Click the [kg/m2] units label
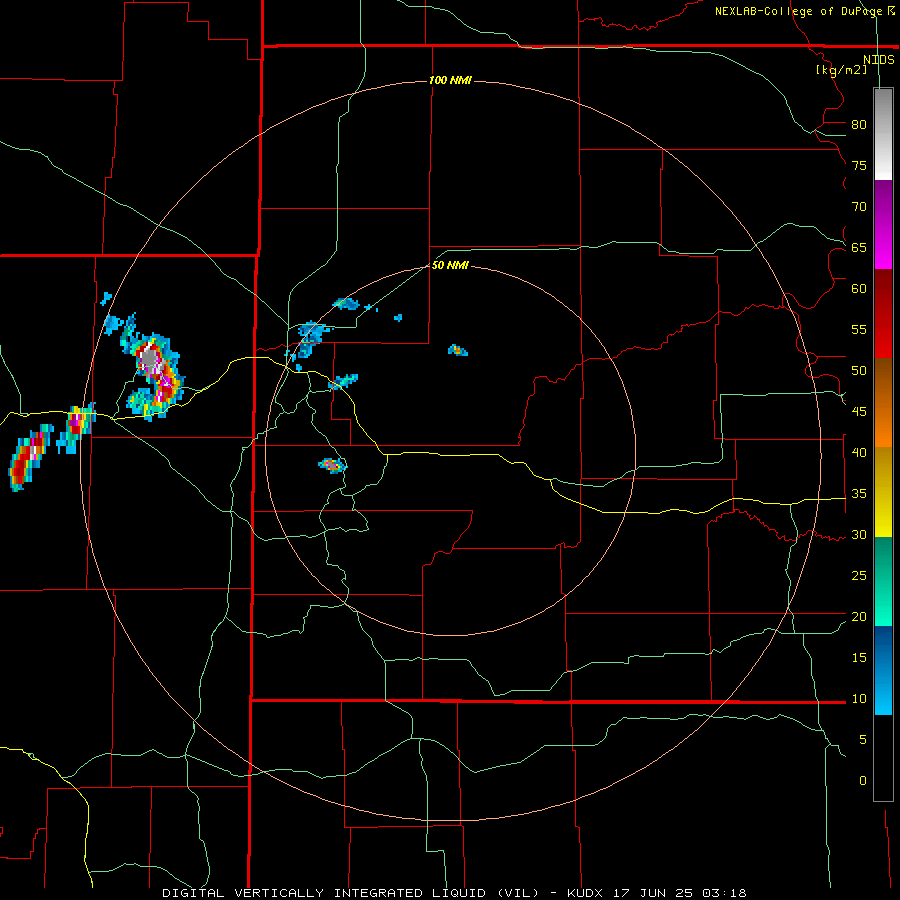Image resolution: width=900 pixels, height=900 pixels. pyautogui.click(x=841, y=70)
